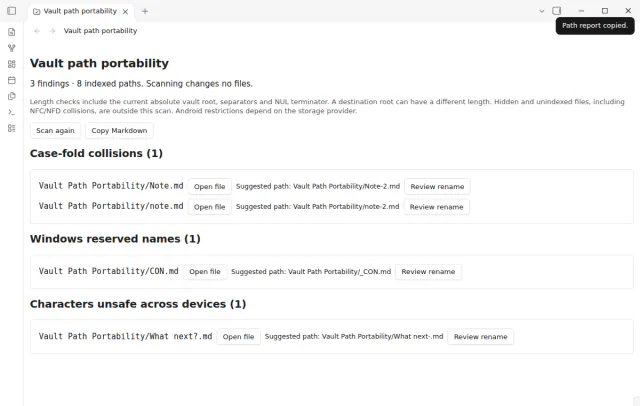Open file for lowercase note.md
The width and height of the screenshot is (640, 406).
click(x=209, y=207)
